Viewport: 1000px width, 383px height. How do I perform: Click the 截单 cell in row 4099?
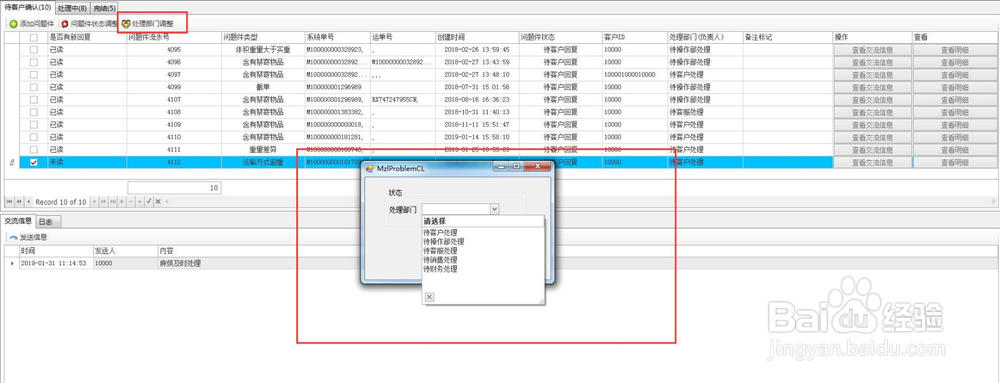click(x=263, y=87)
